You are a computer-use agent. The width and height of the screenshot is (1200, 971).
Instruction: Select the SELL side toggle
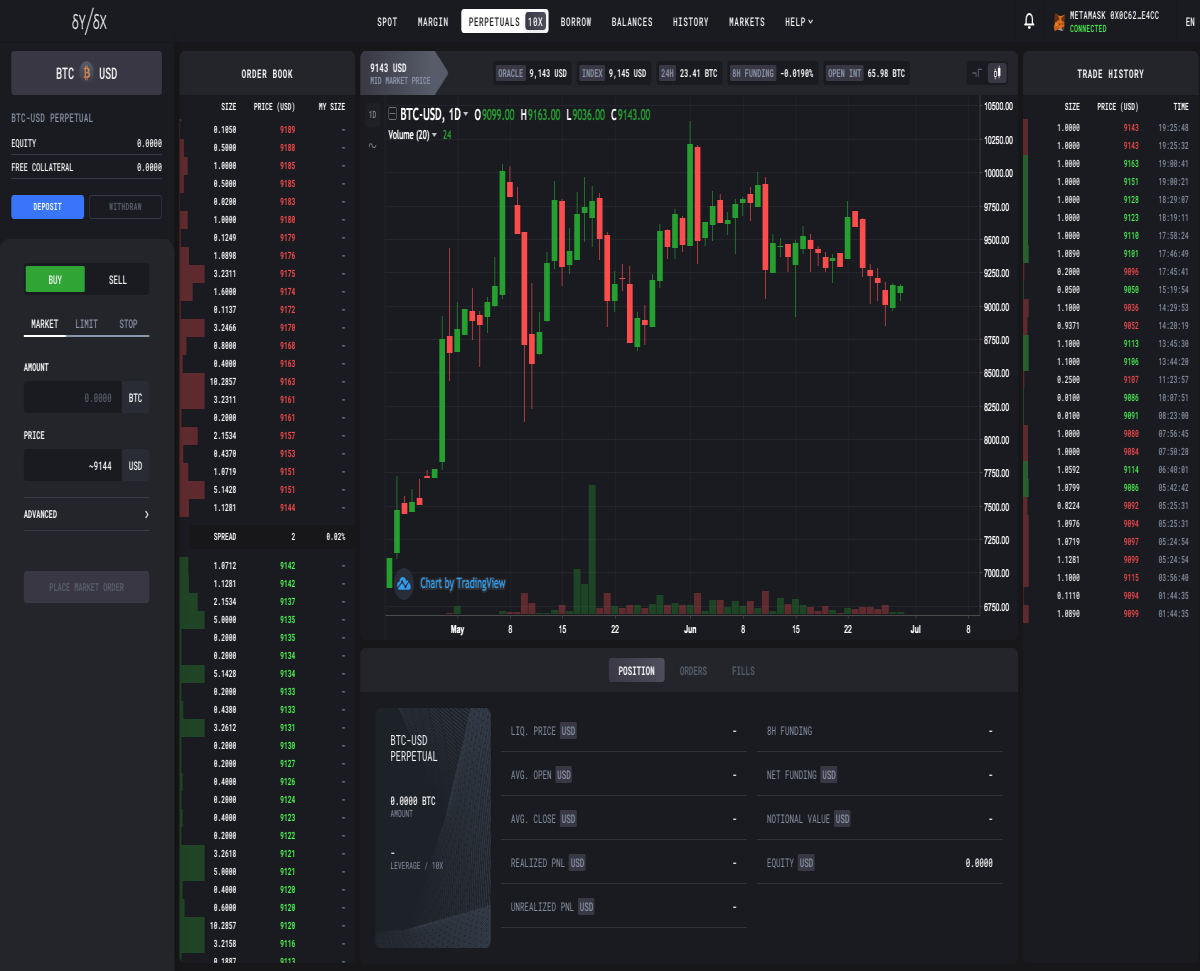117,279
